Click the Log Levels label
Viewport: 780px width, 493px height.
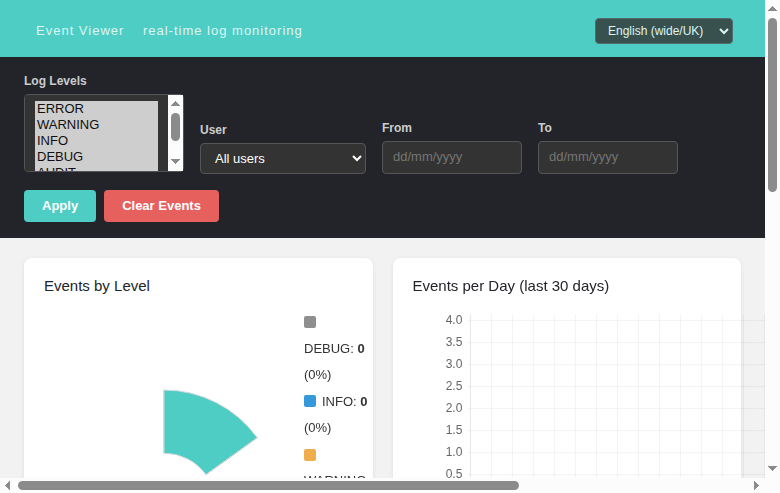pyautogui.click(x=55, y=81)
